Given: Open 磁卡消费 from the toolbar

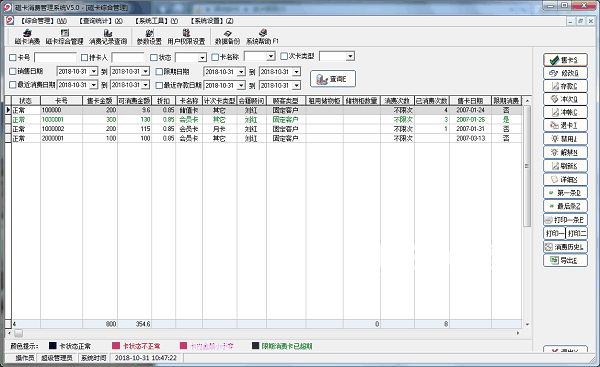Looking at the screenshot, I should pos(27,37).
